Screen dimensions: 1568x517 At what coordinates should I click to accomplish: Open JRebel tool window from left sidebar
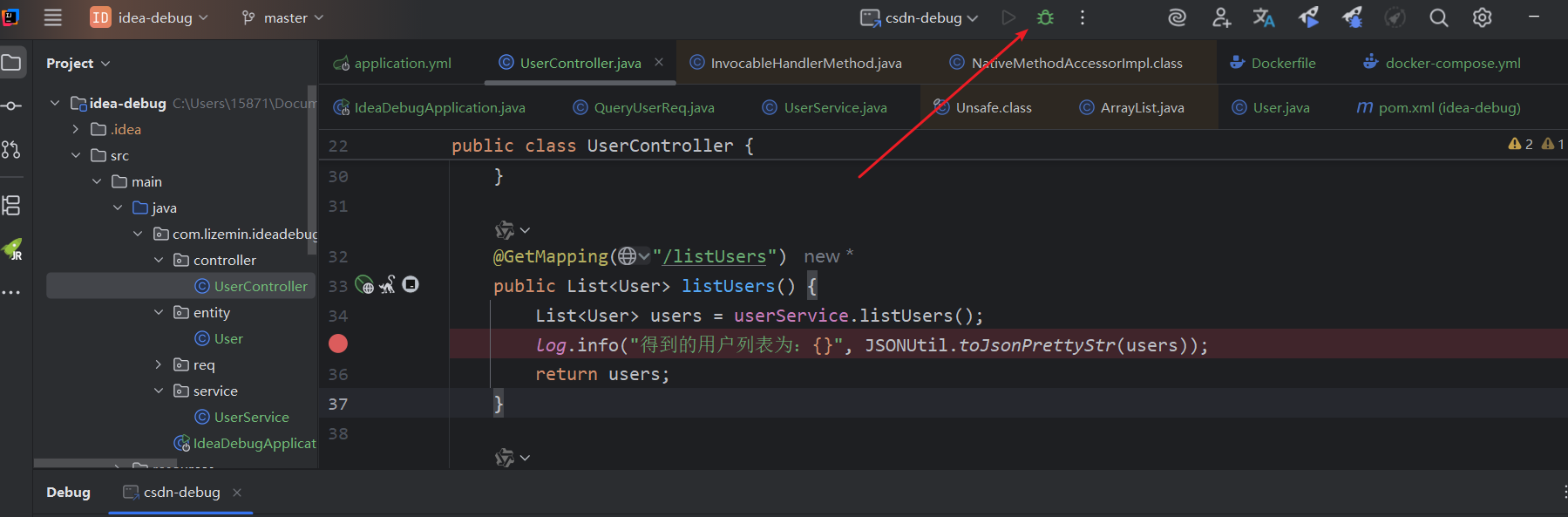(12, 250)
